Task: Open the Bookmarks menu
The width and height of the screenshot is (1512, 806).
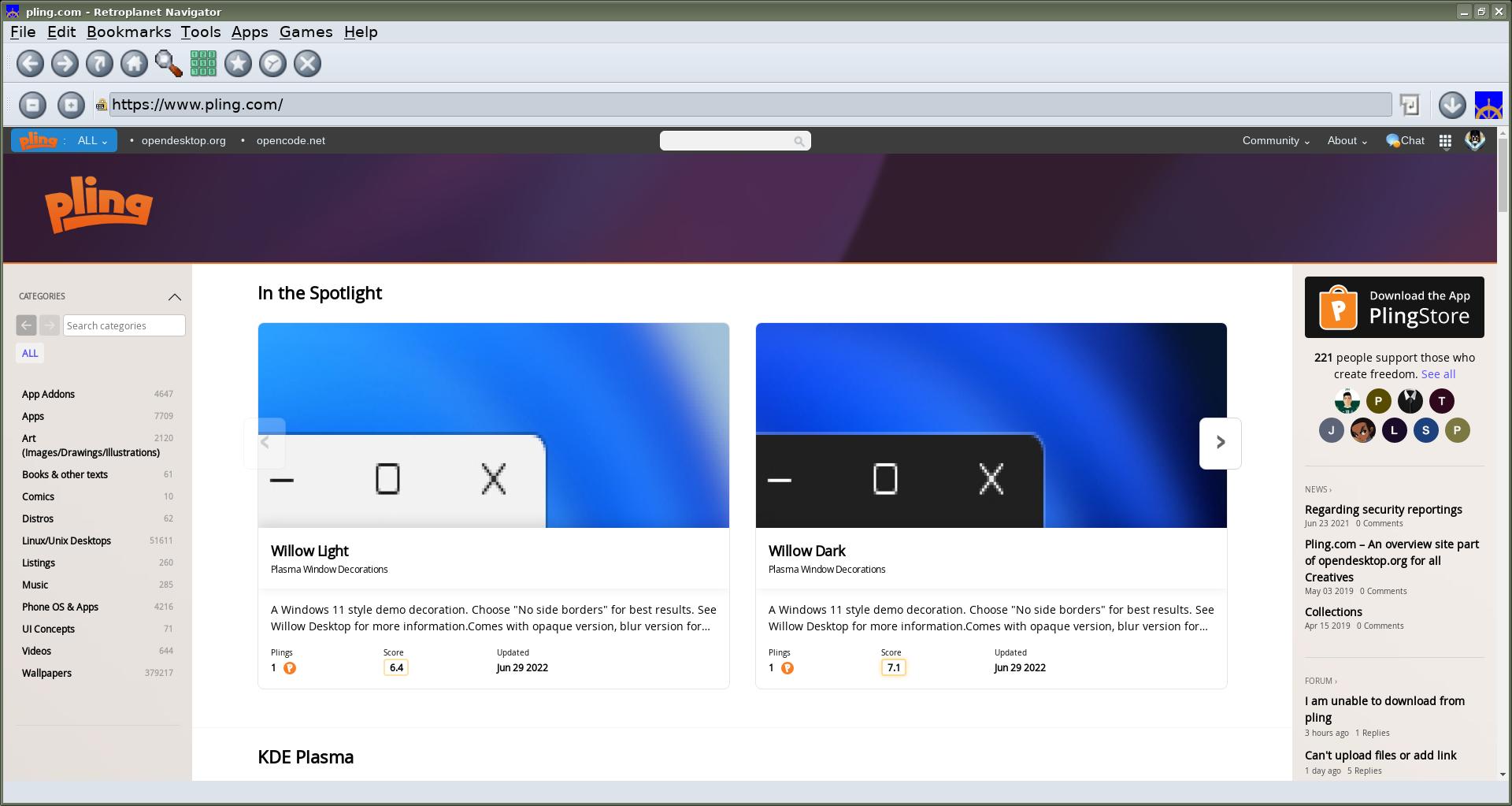Action: (129, 32)
